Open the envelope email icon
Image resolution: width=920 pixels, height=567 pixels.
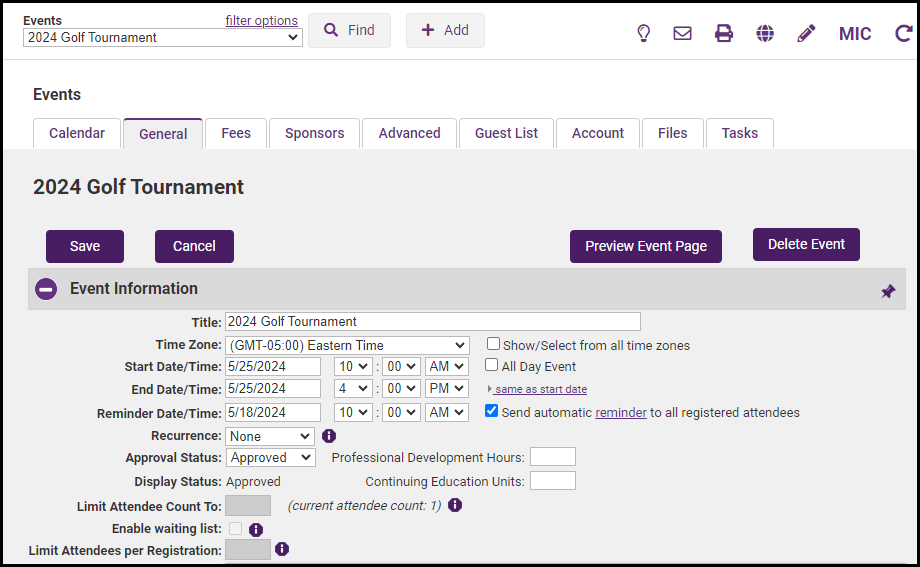coord(682,33)
